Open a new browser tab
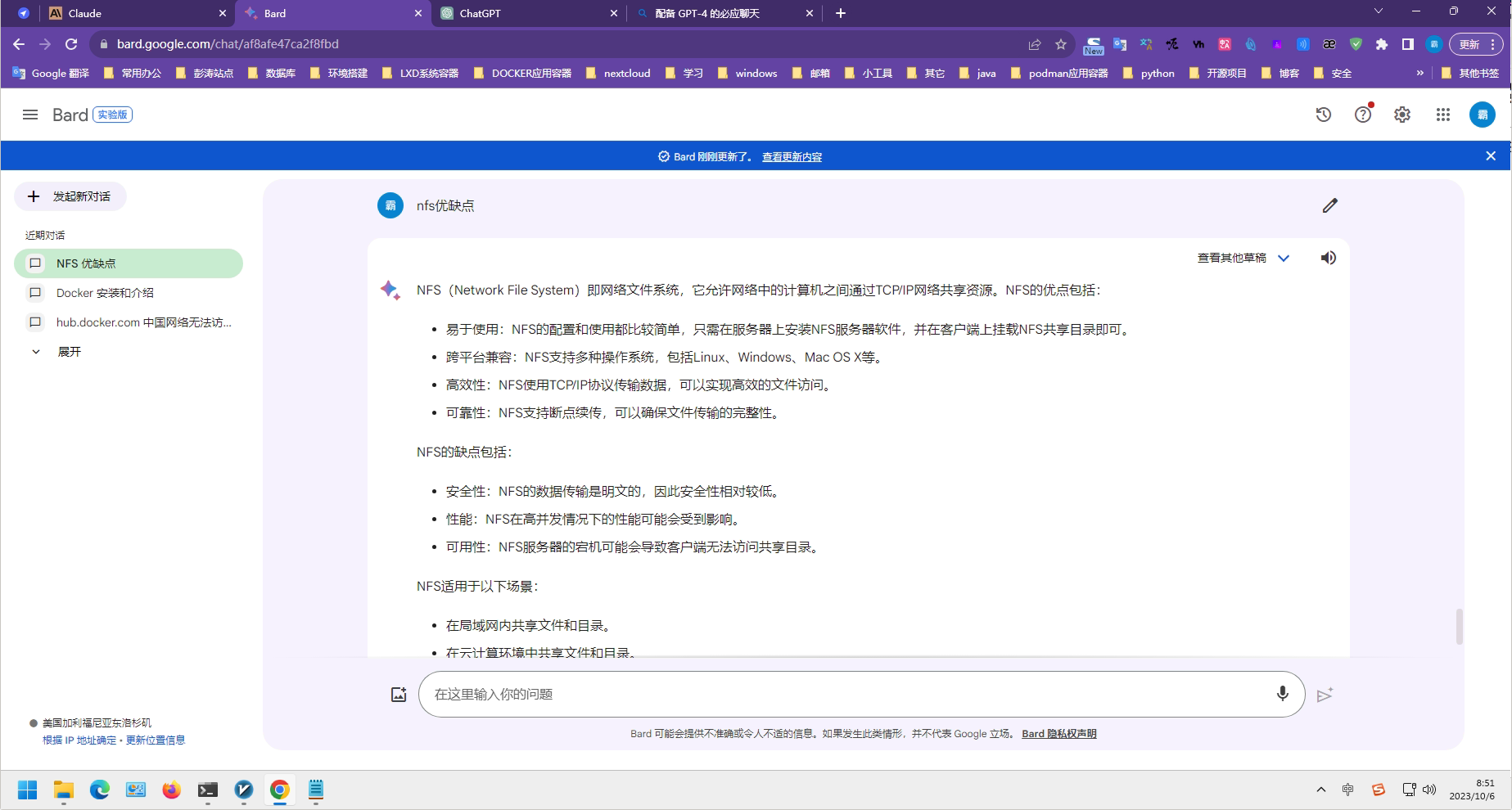 coord(841,13)
